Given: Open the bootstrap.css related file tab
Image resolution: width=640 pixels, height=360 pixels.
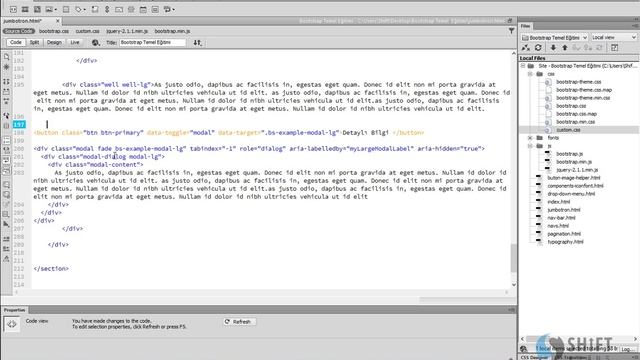Looking at the screenshot, I should 54,31.
